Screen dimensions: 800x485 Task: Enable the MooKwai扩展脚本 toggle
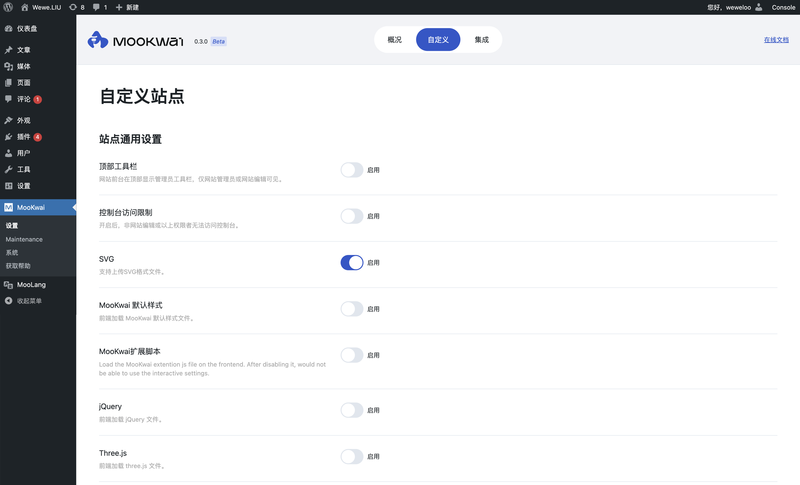pyautogui.click(x=352, y=355)
